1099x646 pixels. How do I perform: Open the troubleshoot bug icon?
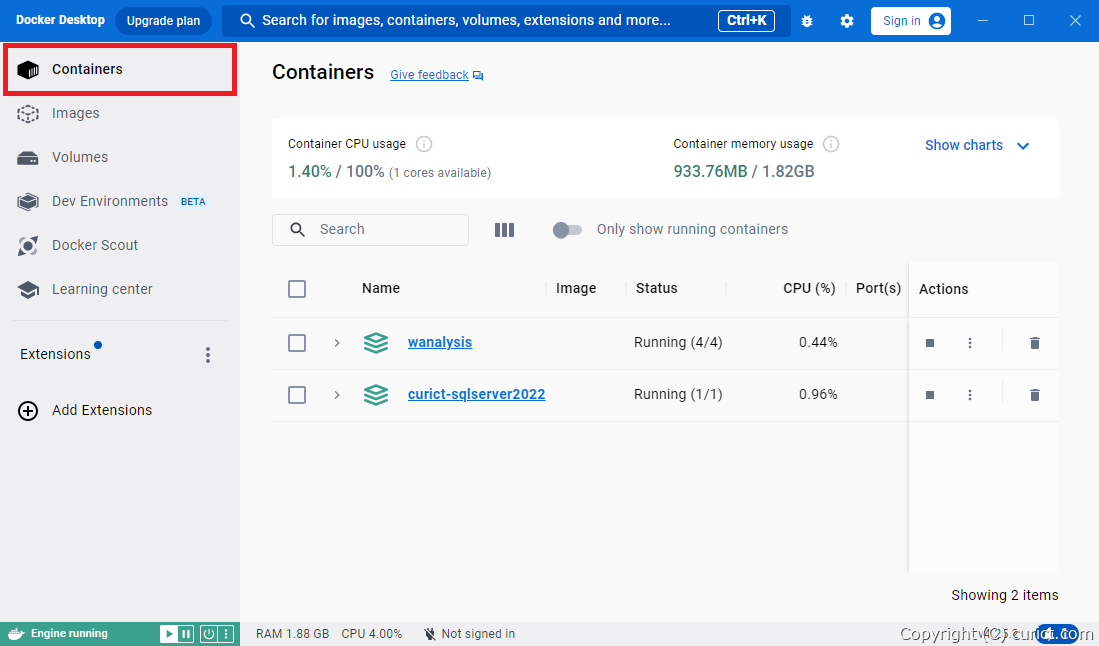click(x=807, y=21)
